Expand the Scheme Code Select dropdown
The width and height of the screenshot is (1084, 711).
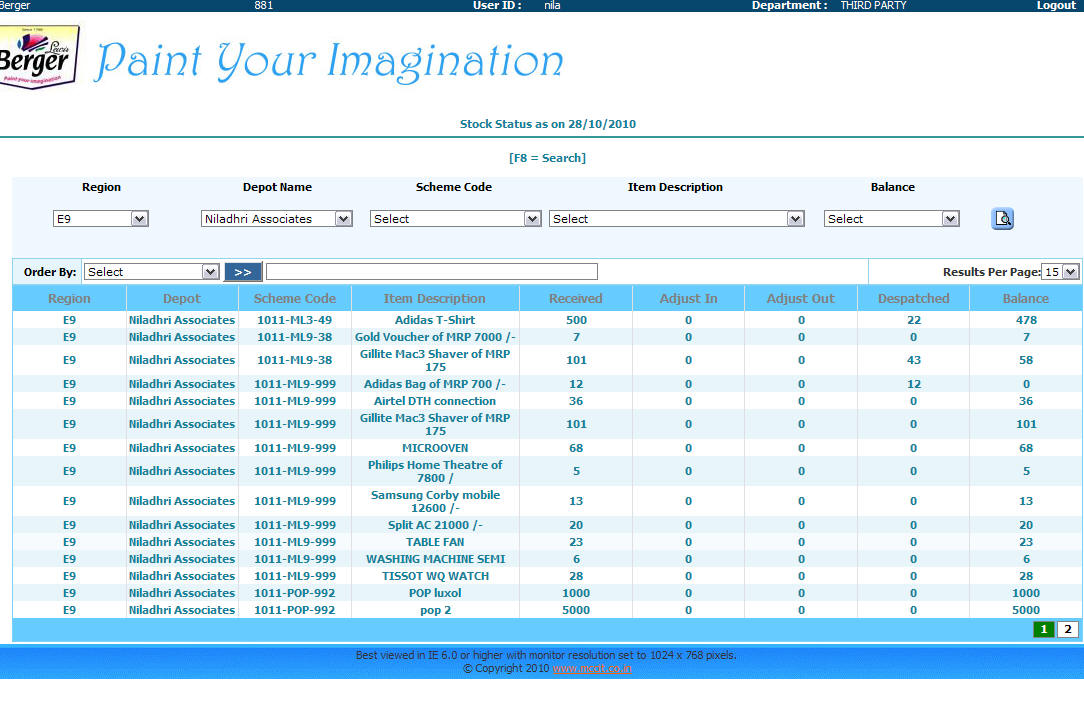click(455, 219)
